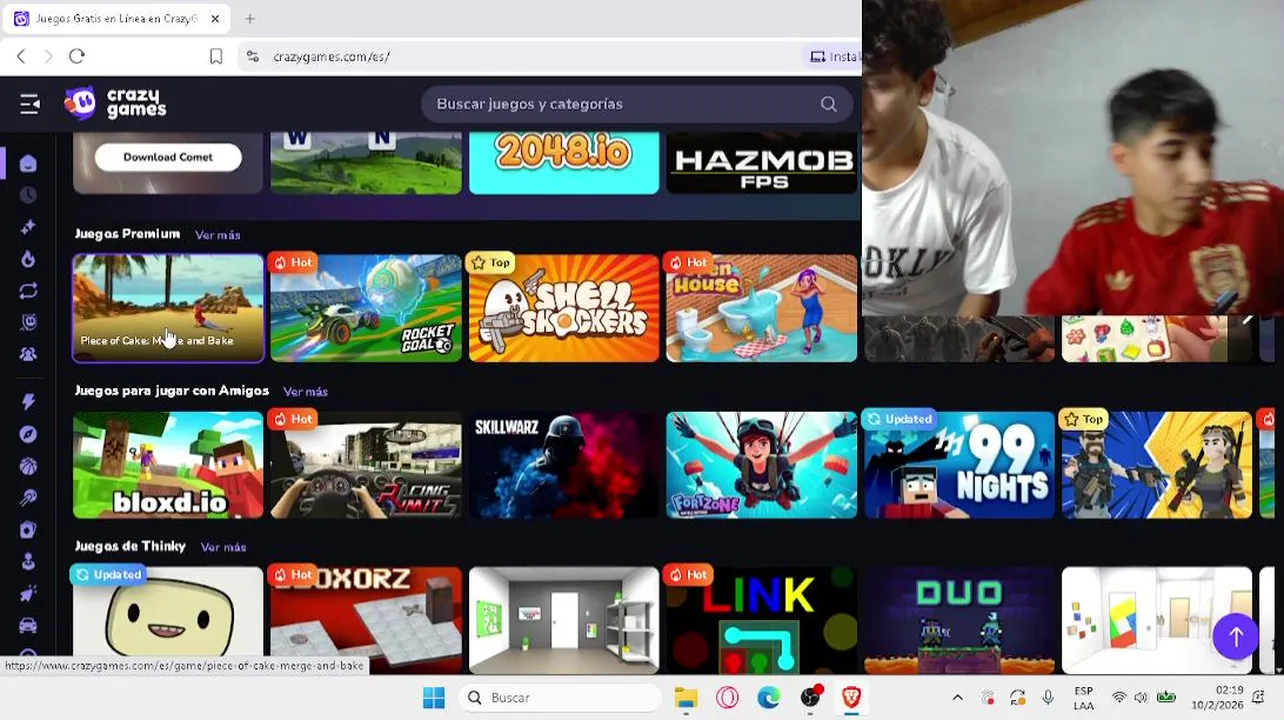Image resolution: width=1284 pixels, height=720 pixels.
Task: Open the soldiers Top game thumbnail
Action: point(1157,465)
